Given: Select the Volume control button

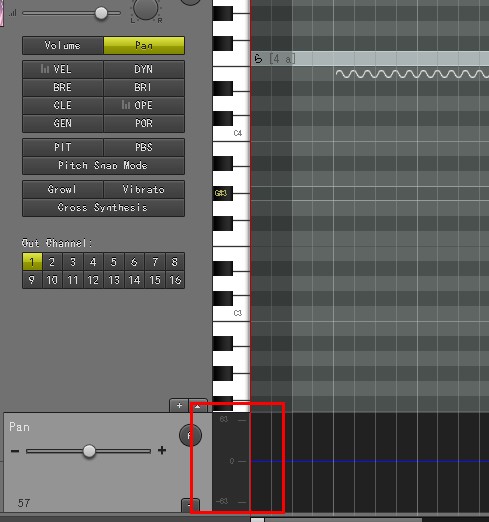Looking at the screenshot, I should click(x=63, y=45).
